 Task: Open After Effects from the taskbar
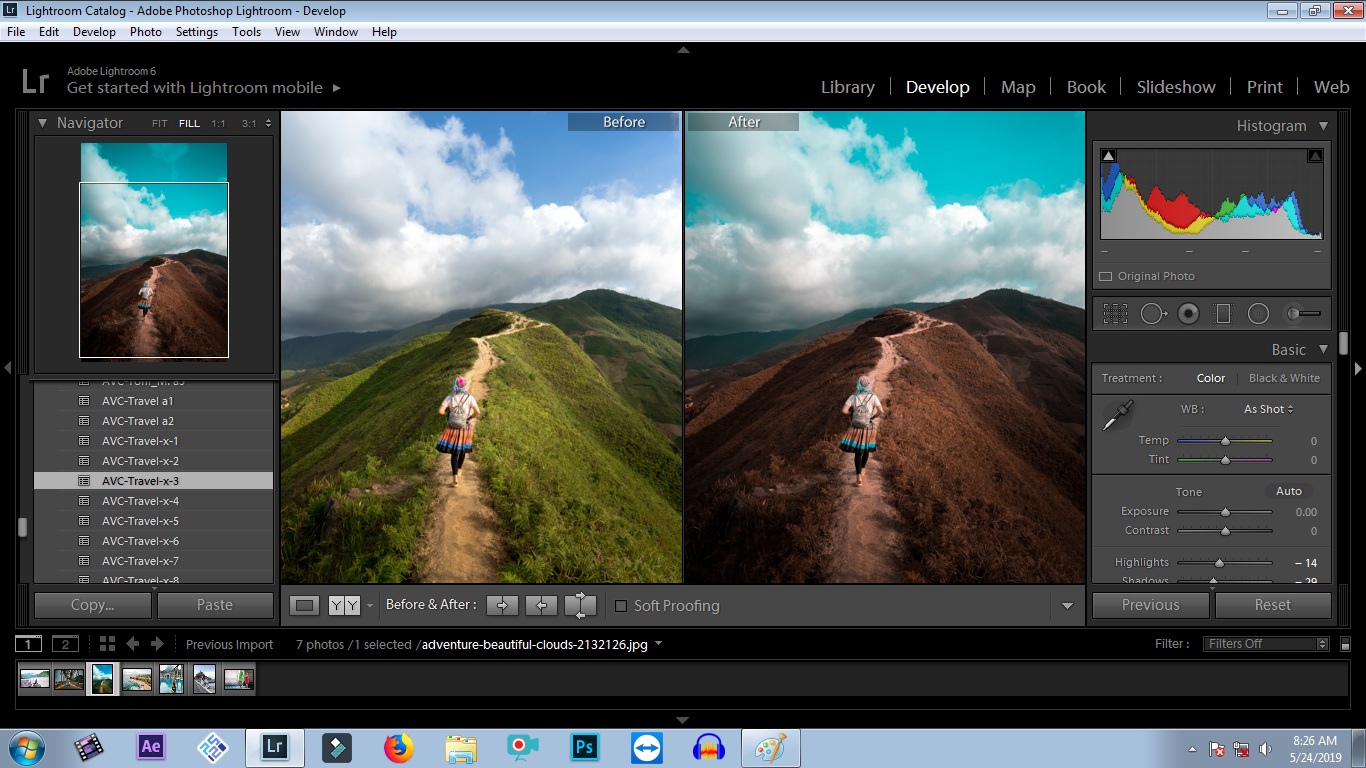[151, 747]
